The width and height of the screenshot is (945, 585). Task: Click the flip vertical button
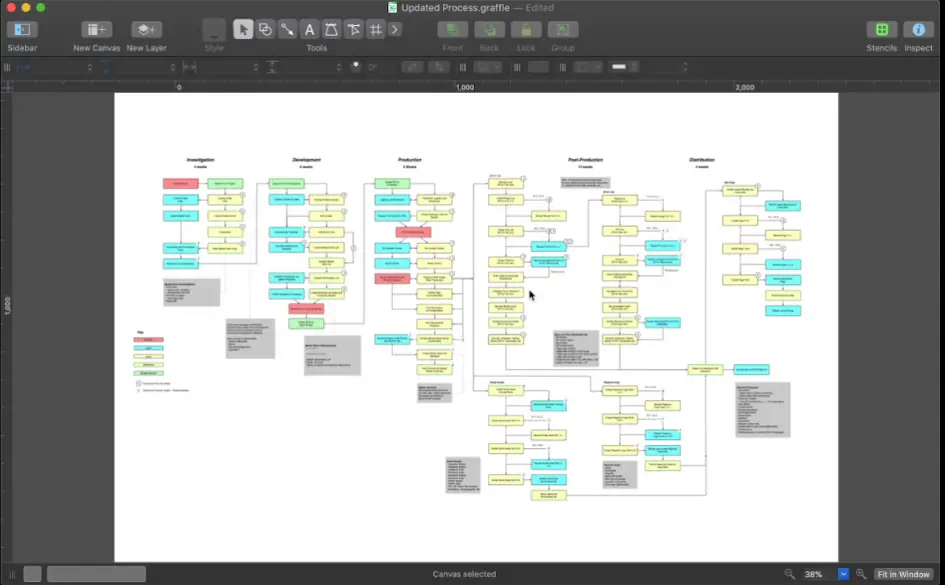tap(439, 67)
